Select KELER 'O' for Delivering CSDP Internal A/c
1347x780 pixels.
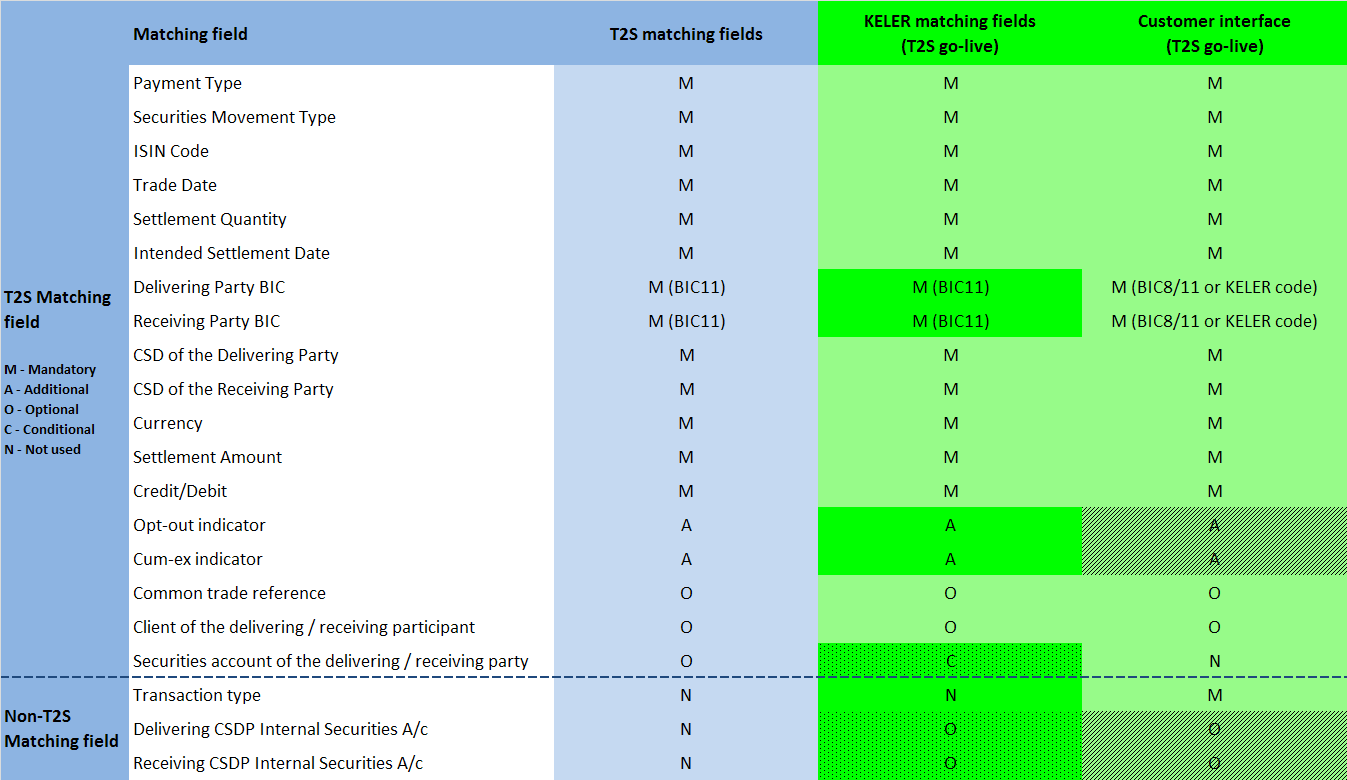coord(950,729)
